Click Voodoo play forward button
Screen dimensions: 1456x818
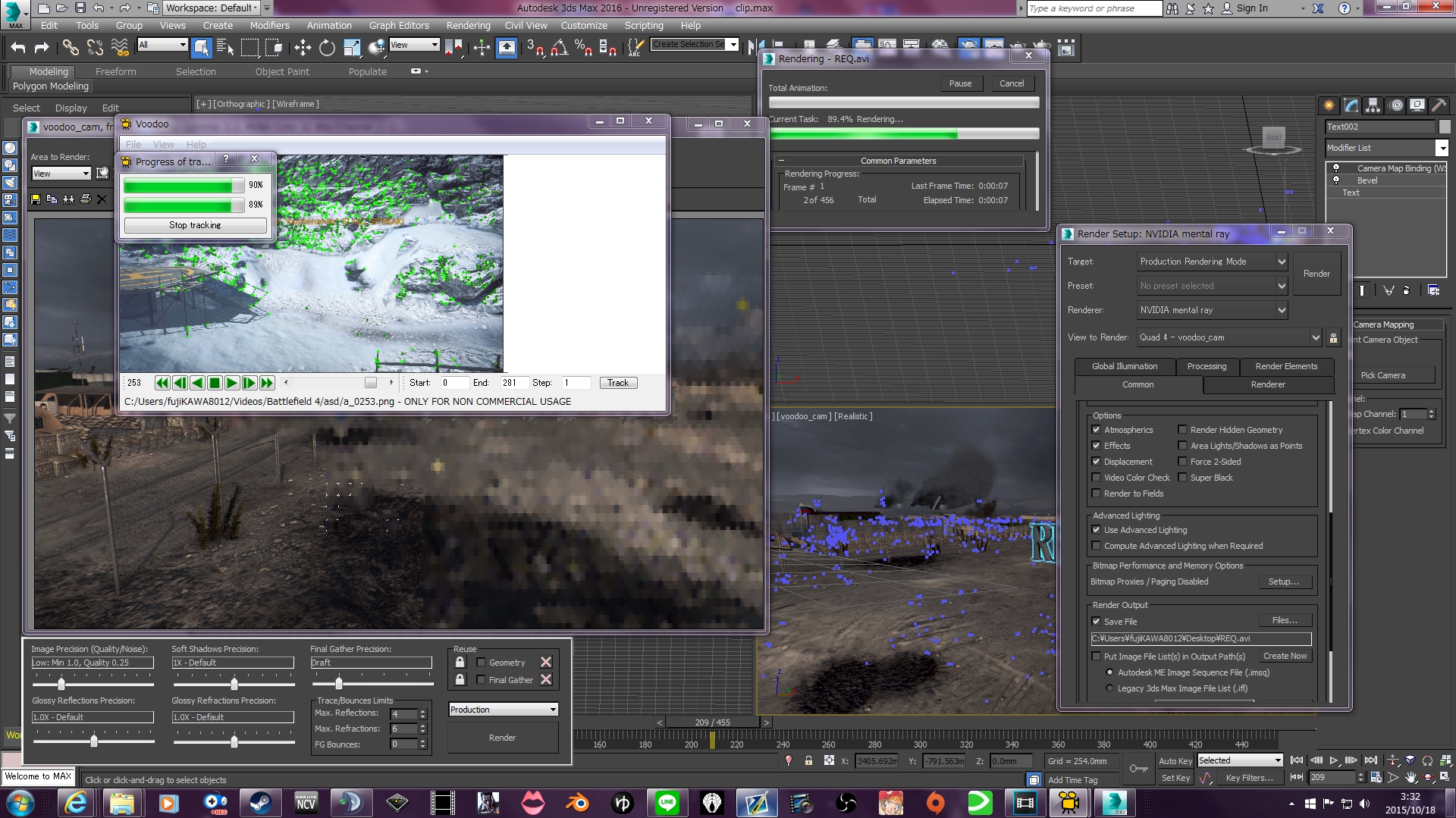tap(231, 383)
